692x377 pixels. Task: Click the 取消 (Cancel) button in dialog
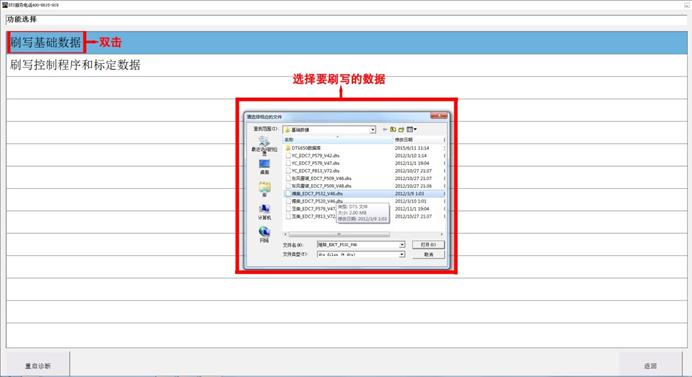pyautogui.click(x=428, y=255)
